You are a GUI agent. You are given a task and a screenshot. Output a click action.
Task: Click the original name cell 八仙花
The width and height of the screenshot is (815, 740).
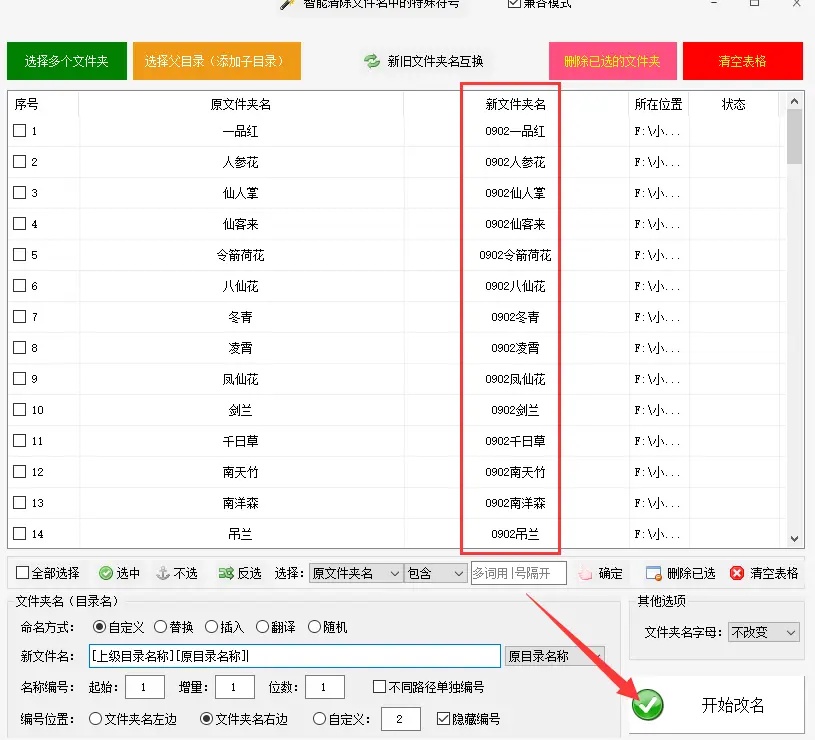click(x=241, y=286)
